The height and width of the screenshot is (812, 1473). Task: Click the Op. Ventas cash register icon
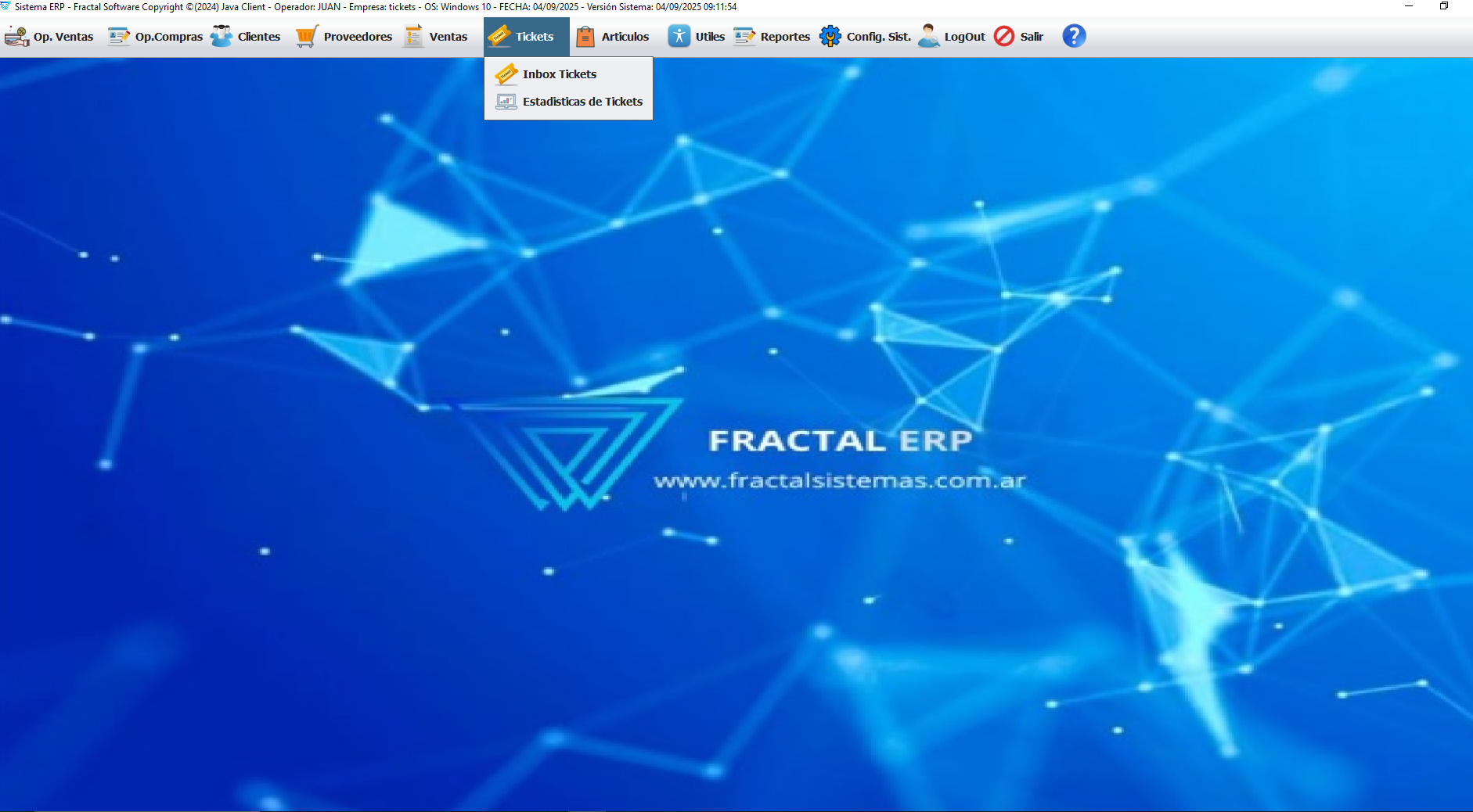(x=16, y=36)
